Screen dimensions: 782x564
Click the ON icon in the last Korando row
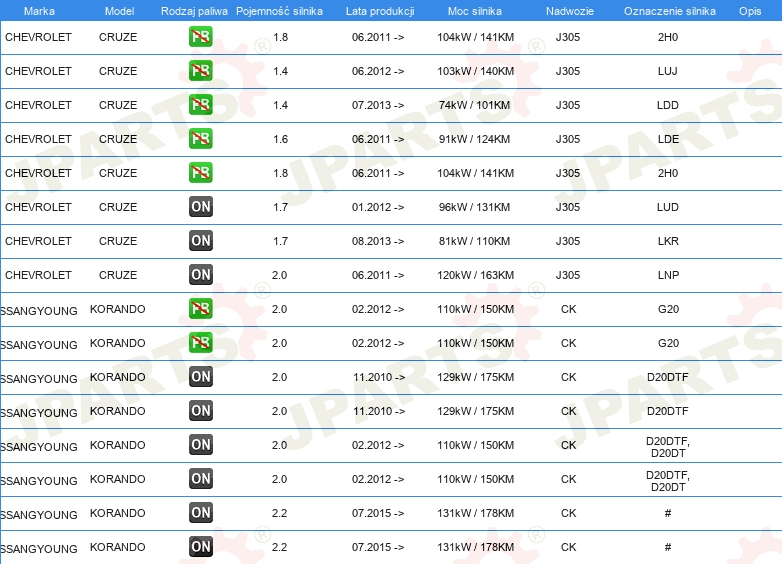coord(200,547)
